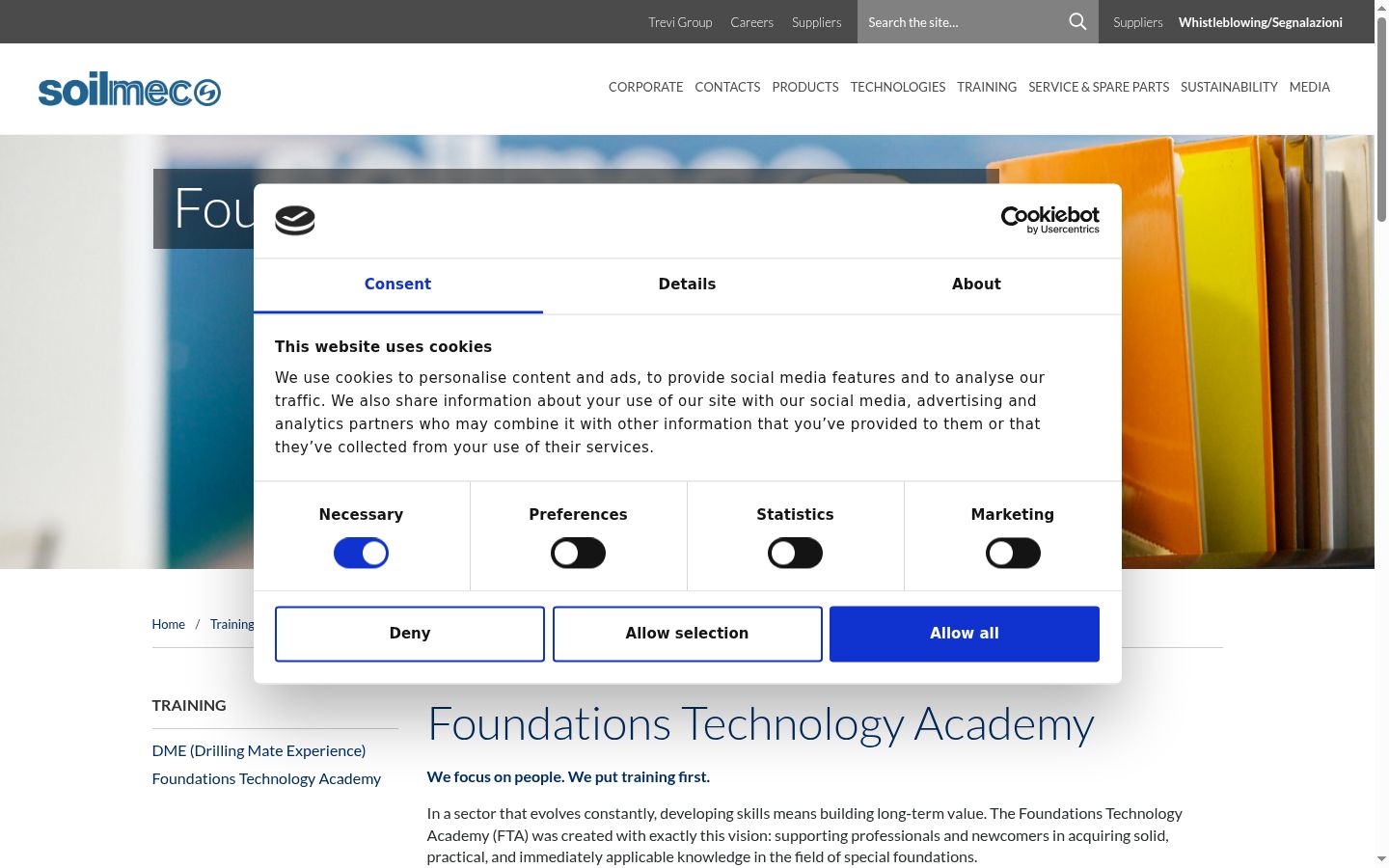This screenshot has height=868, width=1389.
Task: Click the Suppliers link right of search
Action: point(1137,22)
